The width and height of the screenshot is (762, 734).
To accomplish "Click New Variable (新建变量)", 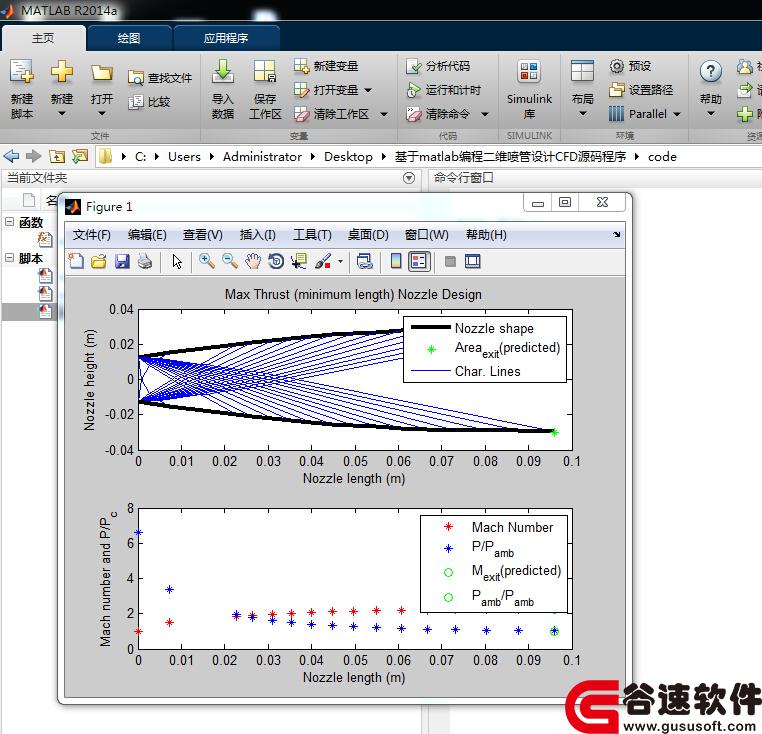I will [326, 66].
